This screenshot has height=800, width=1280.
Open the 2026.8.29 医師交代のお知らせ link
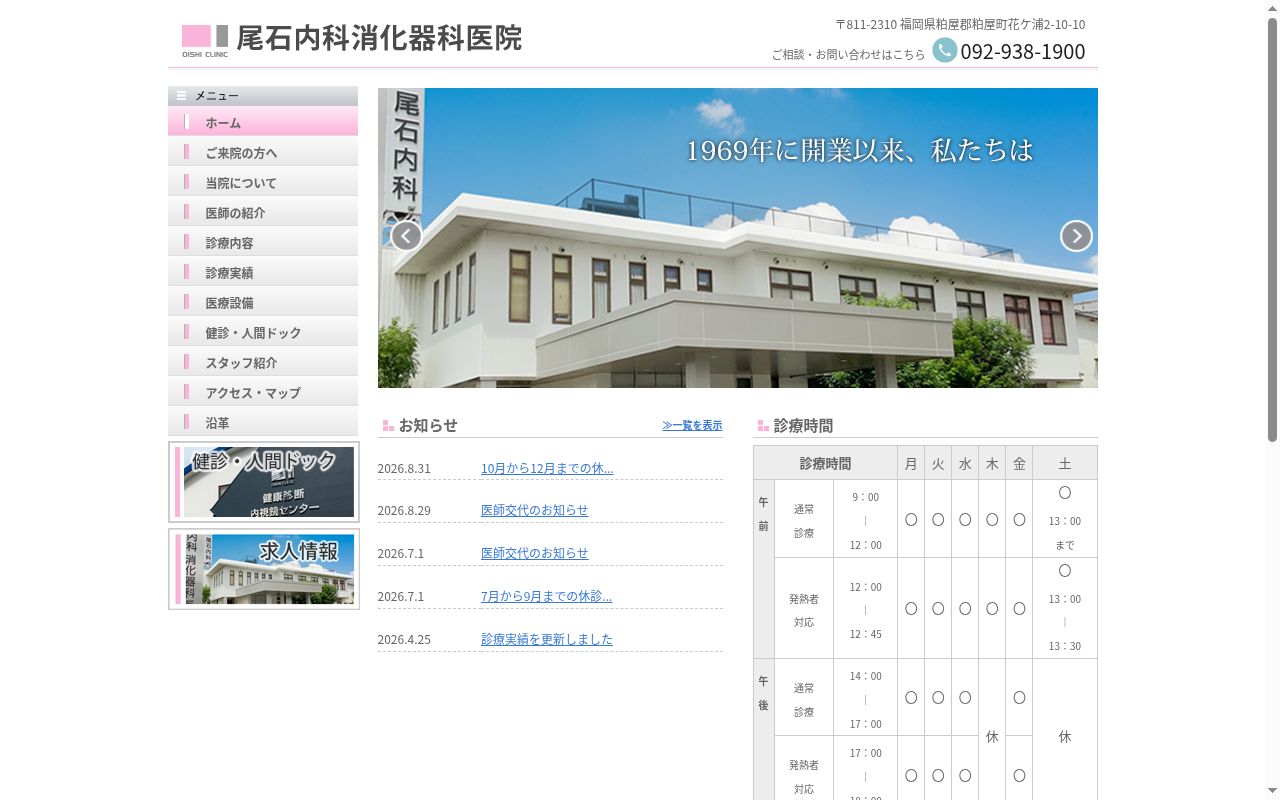[x=534, y=510]
